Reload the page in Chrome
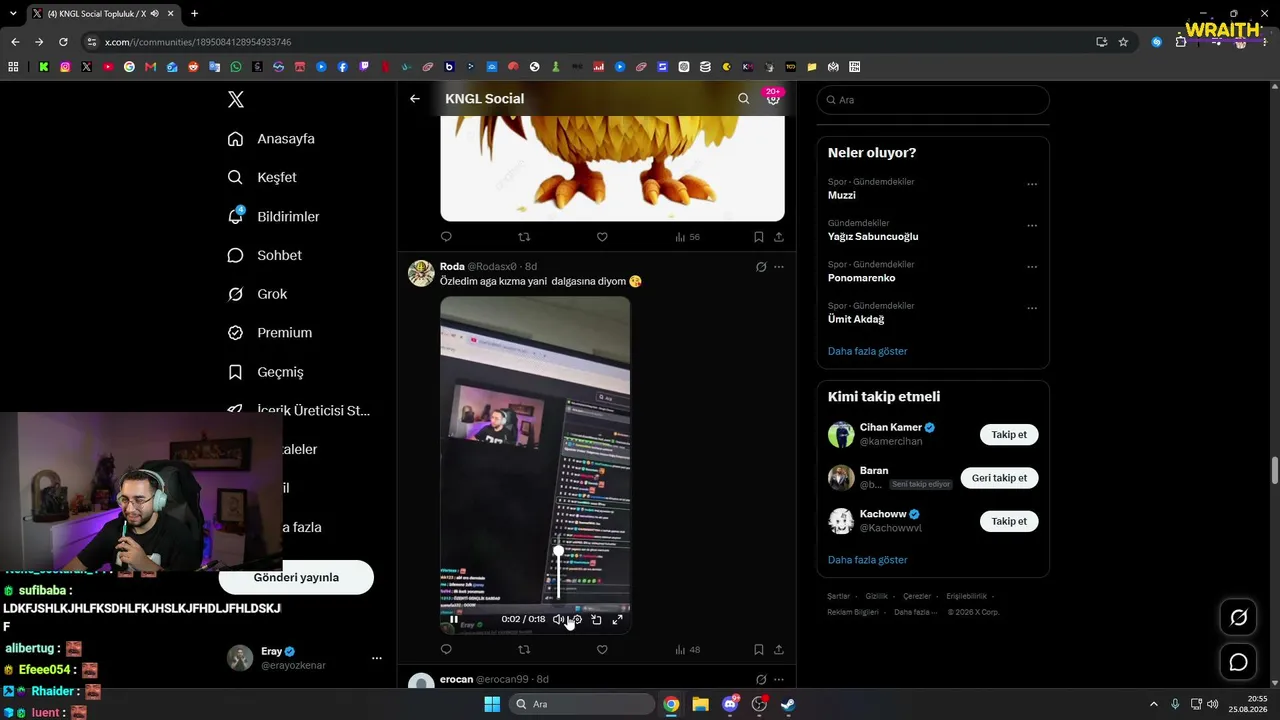 tap(63, 42)
